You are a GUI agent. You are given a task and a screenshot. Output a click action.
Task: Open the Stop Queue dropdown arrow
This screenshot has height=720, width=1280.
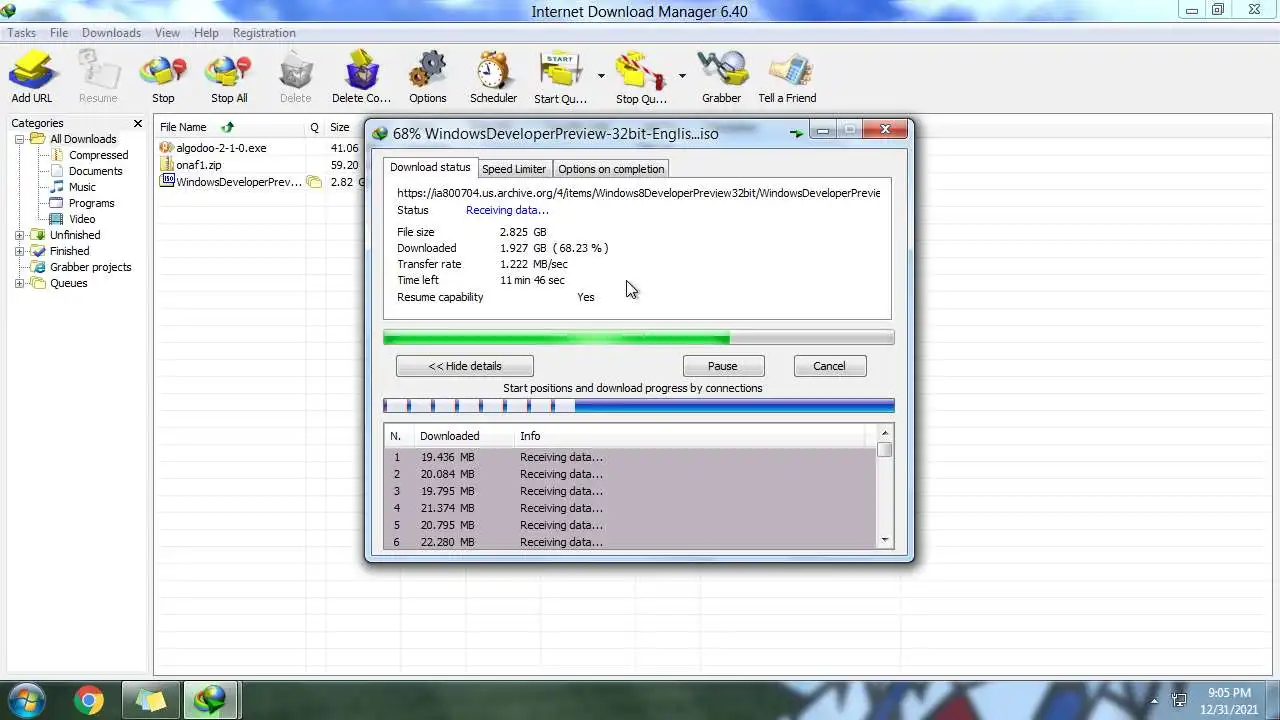click(682, 76)
